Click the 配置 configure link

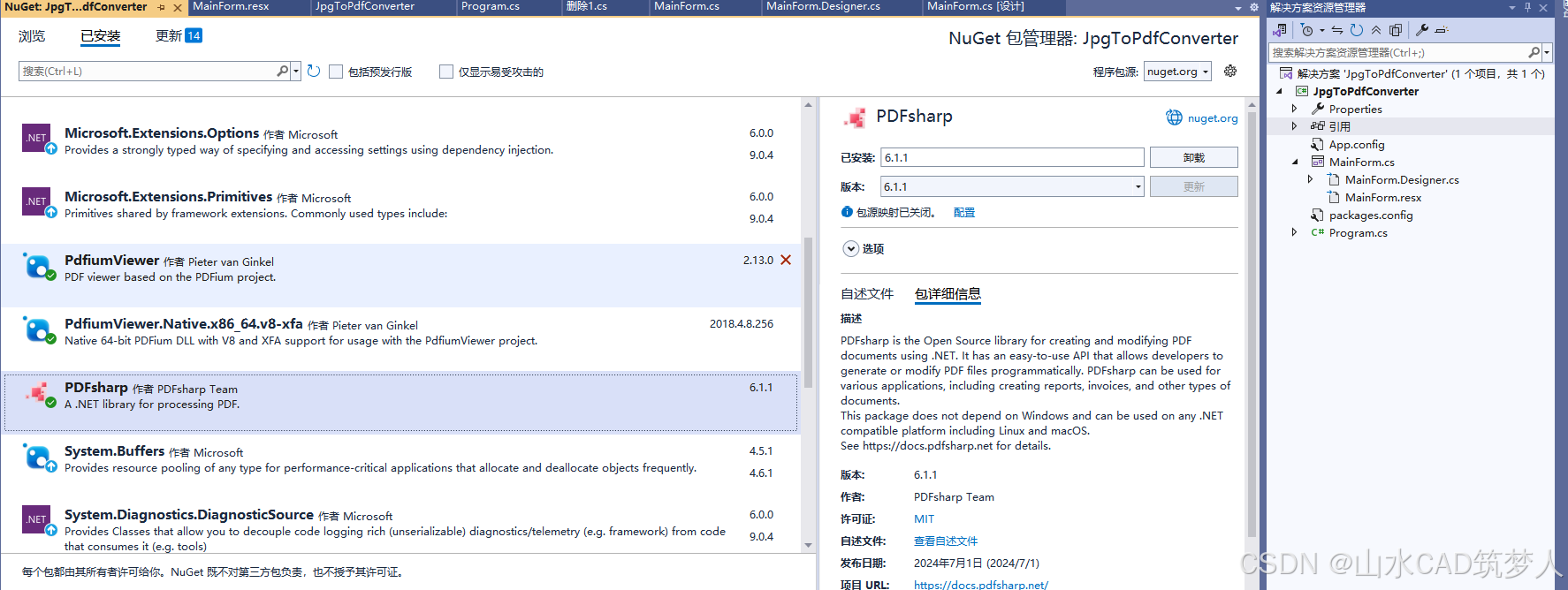click(x=964, y=213)
